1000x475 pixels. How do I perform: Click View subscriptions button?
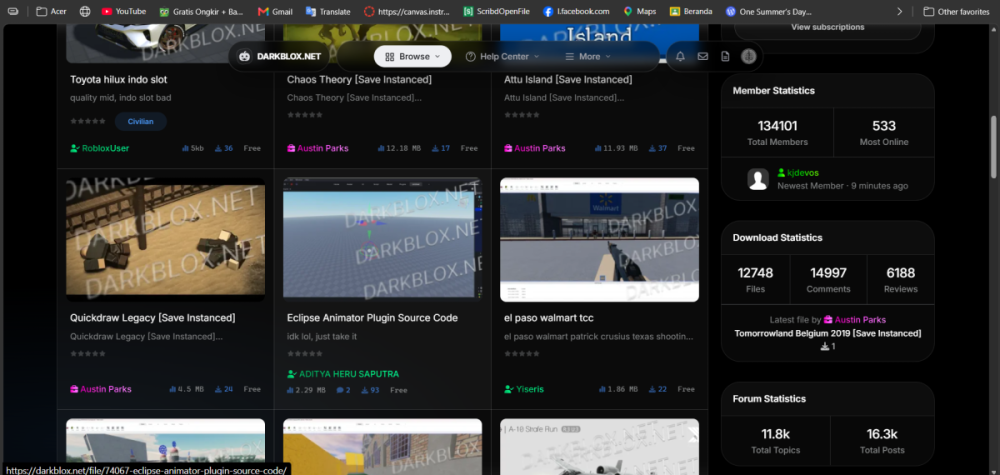828,27
